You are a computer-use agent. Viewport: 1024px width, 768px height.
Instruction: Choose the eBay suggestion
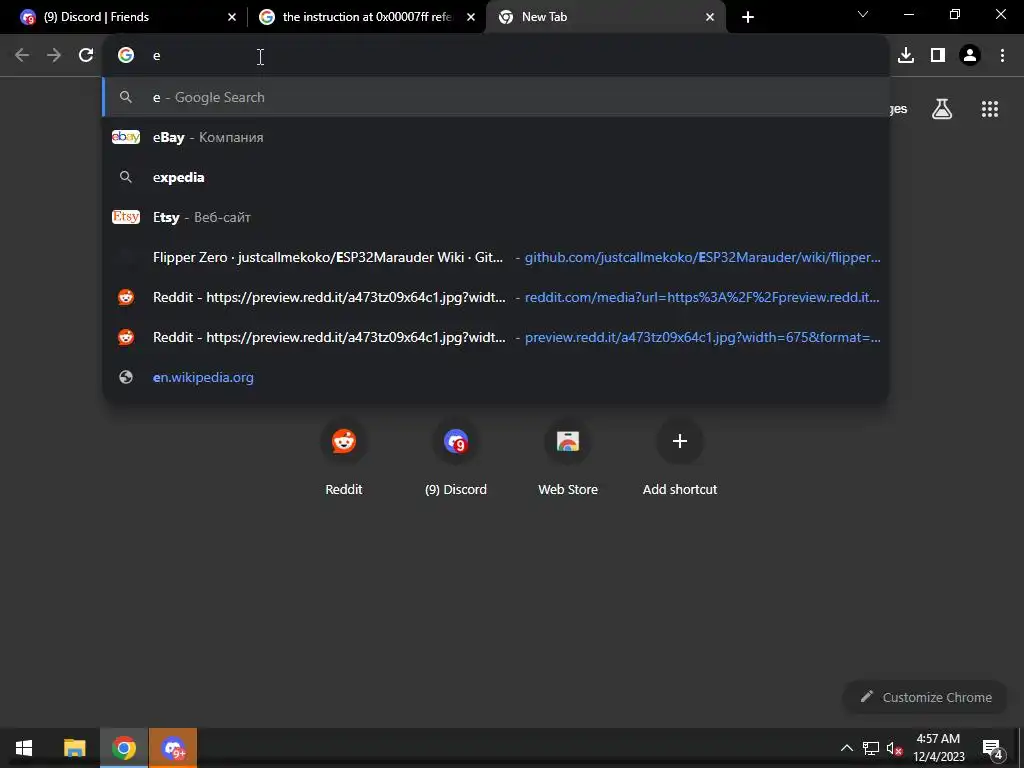[x=496, y=137]
